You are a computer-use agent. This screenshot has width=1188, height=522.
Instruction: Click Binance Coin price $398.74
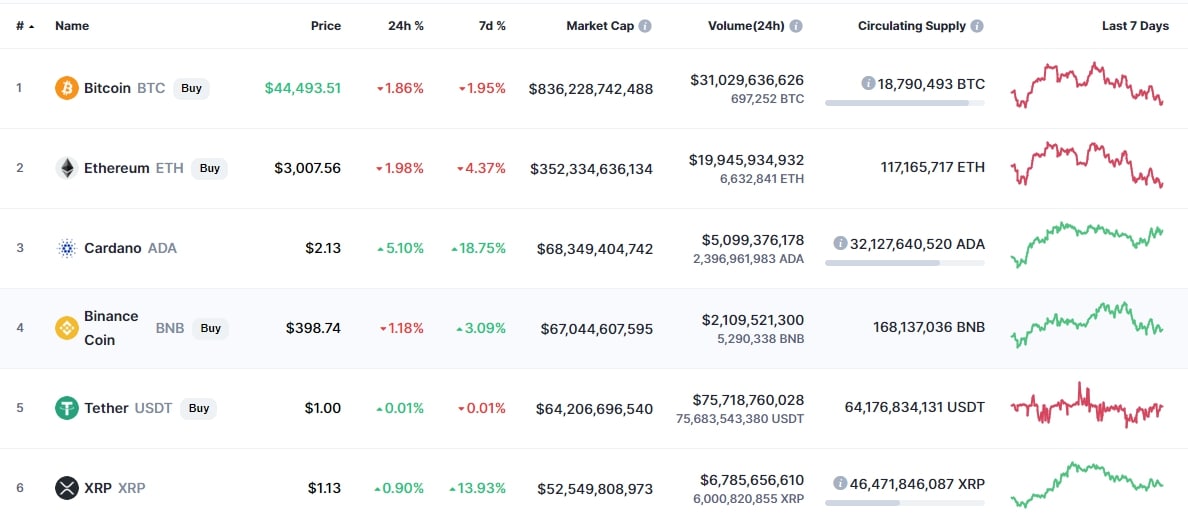click(314, 328)
